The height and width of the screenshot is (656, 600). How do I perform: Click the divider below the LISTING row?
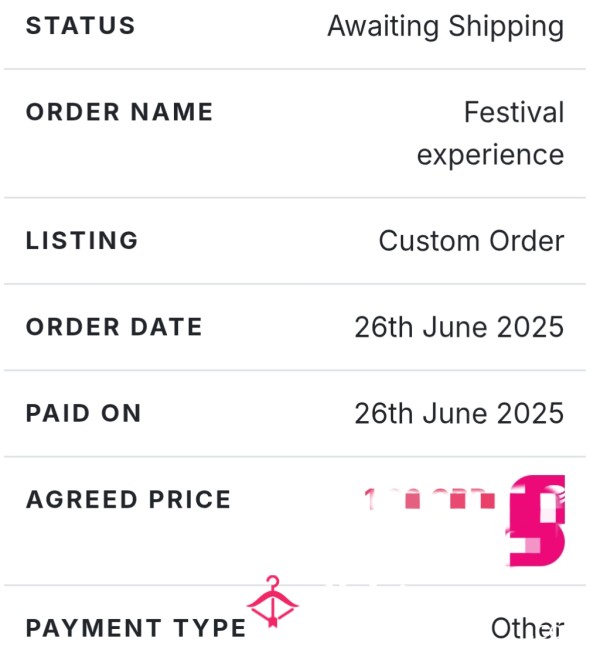(x=295, y=284)
